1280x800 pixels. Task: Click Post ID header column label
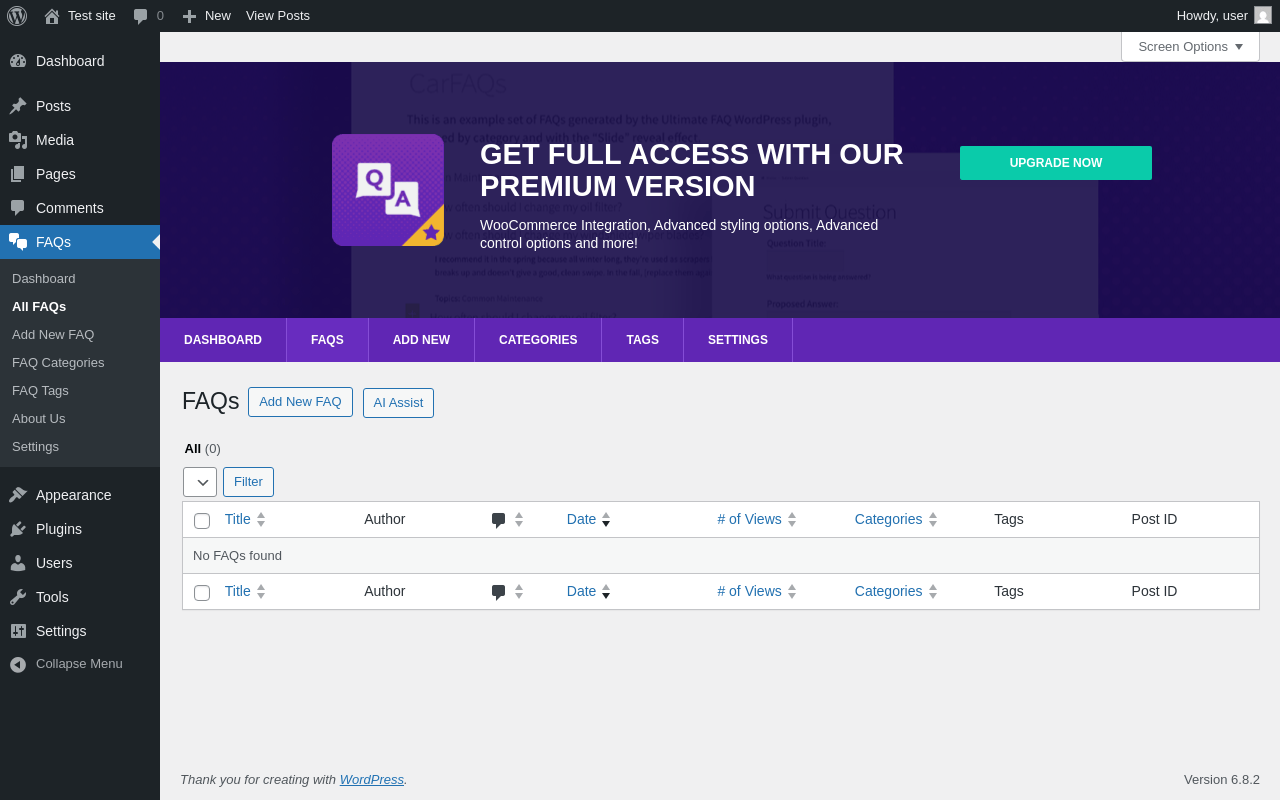tap(1154, 520)
